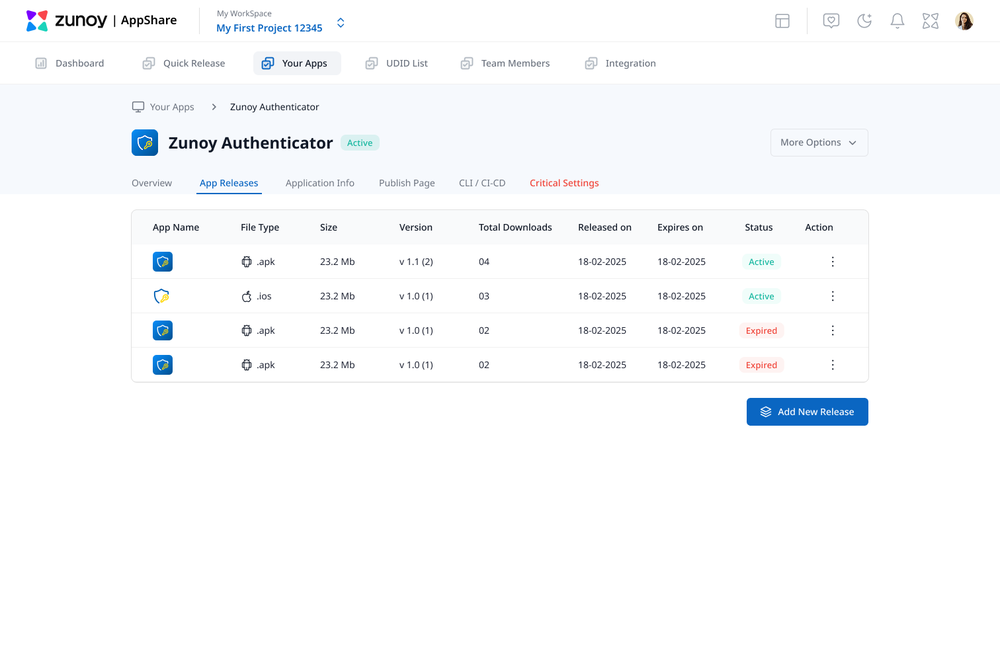Select Your Apps in navigation
Viewport: 1000px width, 649px height.
297,63
